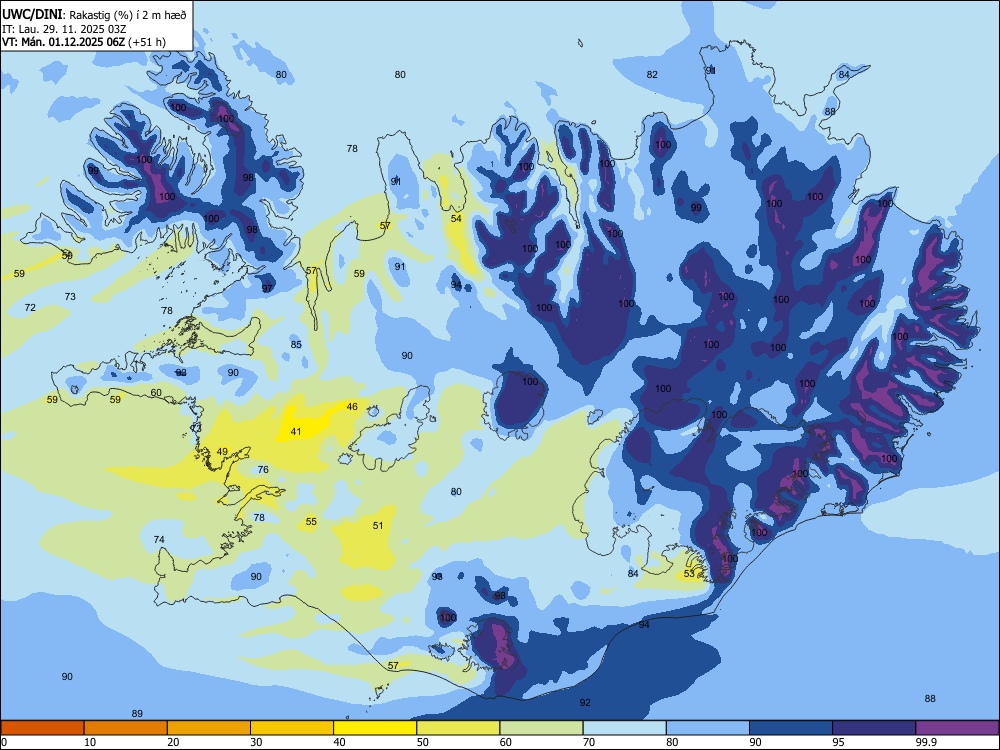
Task: Click the 30–40 legend color swatch
Action: pyautogui.click(x=292, y=728)
